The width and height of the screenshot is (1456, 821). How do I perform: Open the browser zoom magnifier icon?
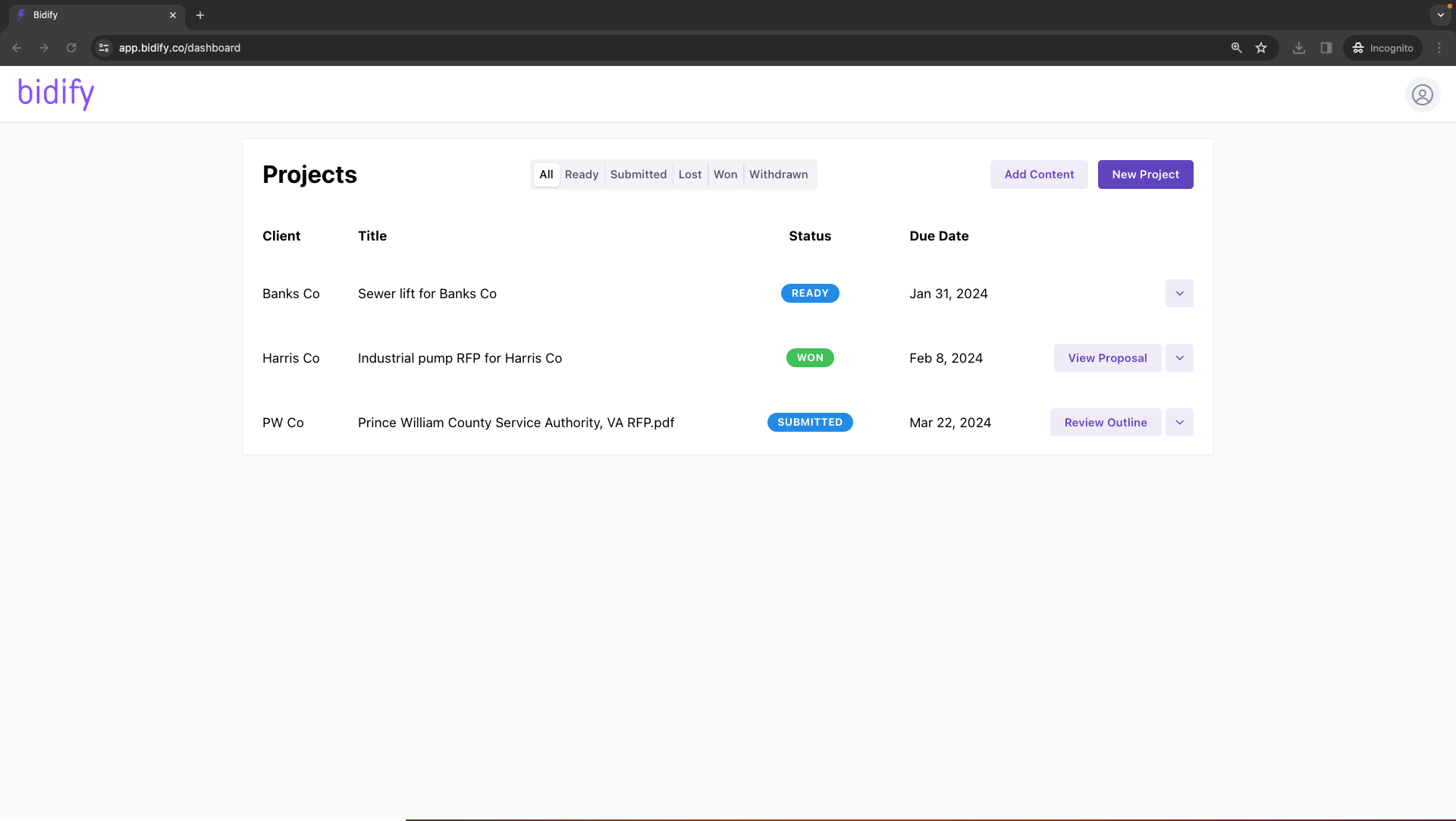[1236, 48]
